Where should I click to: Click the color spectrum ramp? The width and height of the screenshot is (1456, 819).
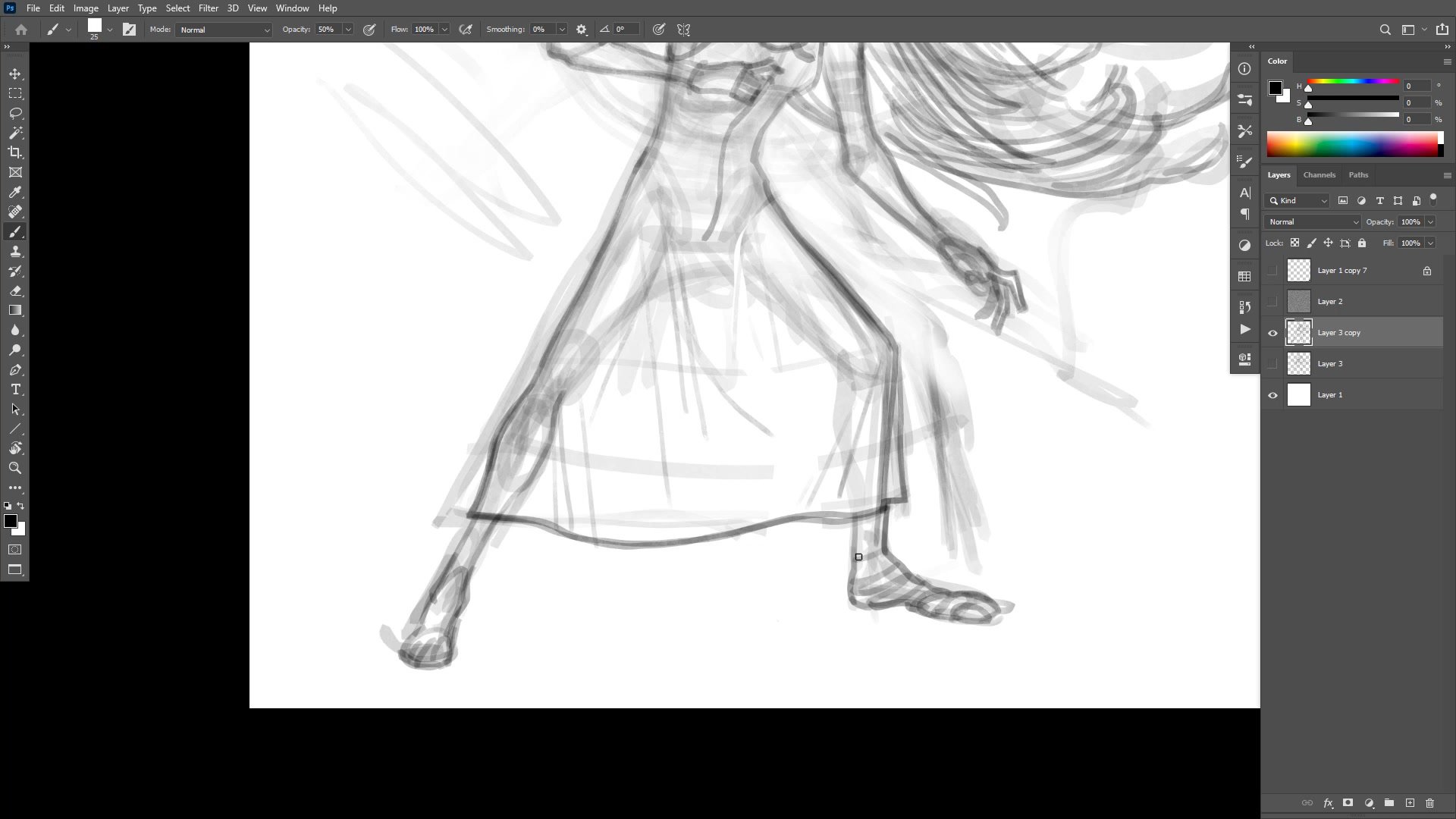click(x=1351, y=144)
